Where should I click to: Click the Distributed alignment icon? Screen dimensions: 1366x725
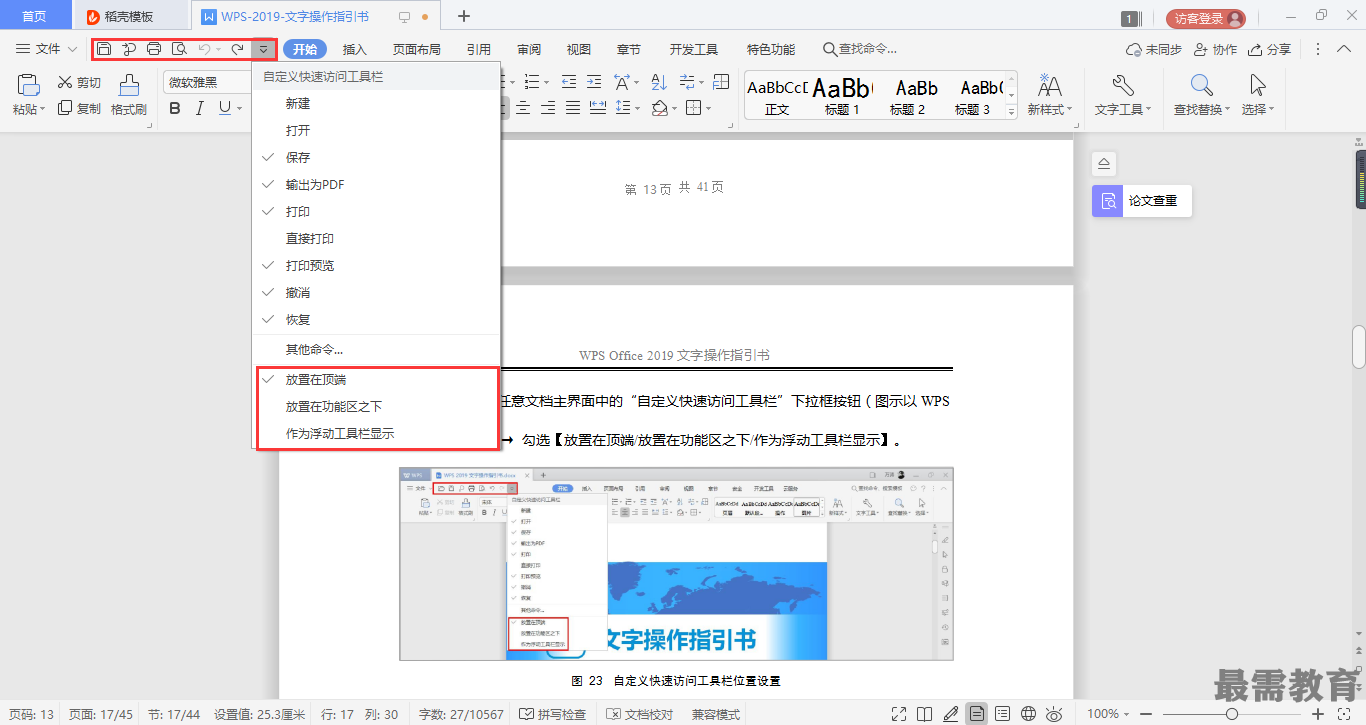[x=599, y=108]
